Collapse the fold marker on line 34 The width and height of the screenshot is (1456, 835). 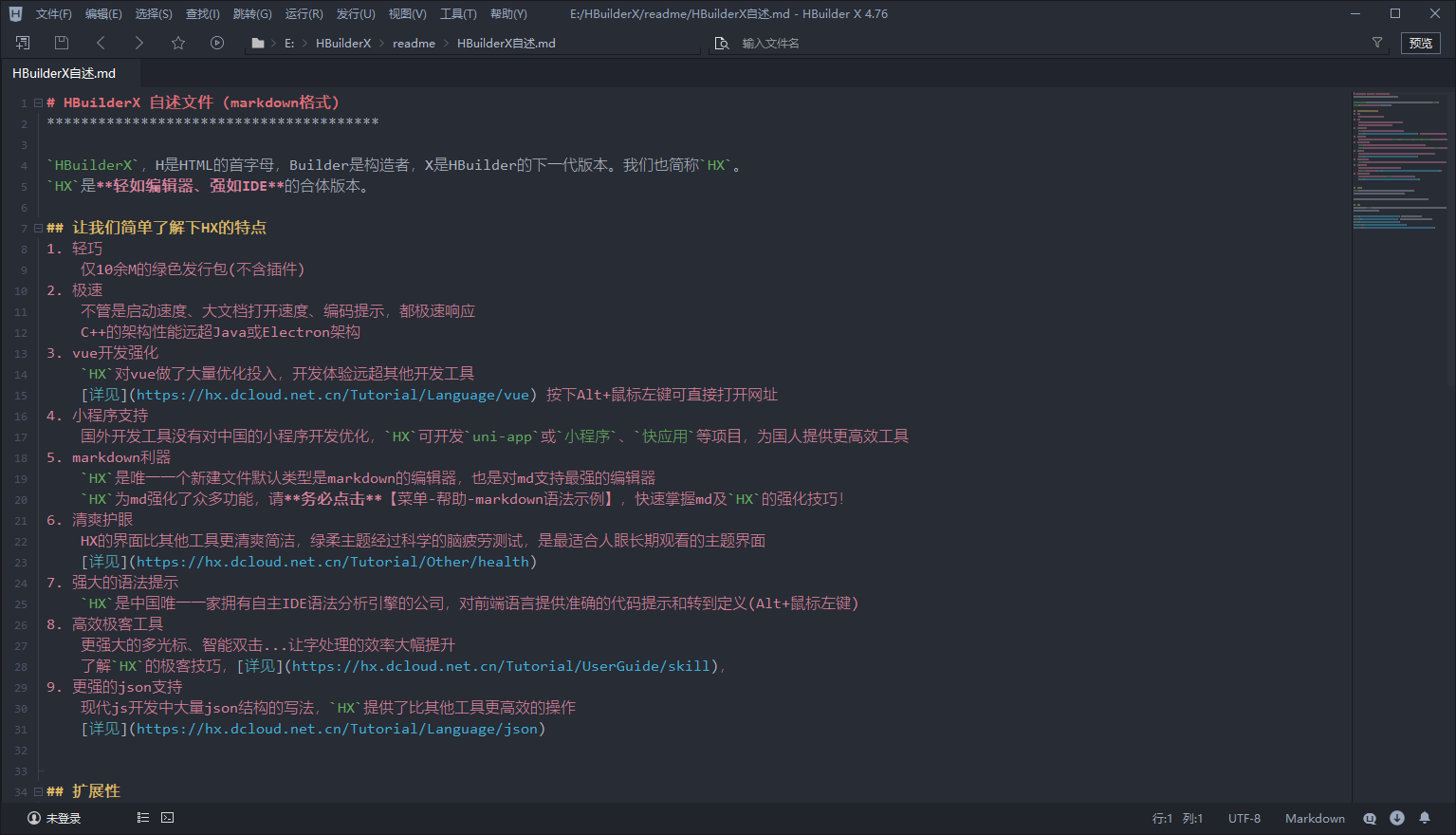(x=38, y=791)
